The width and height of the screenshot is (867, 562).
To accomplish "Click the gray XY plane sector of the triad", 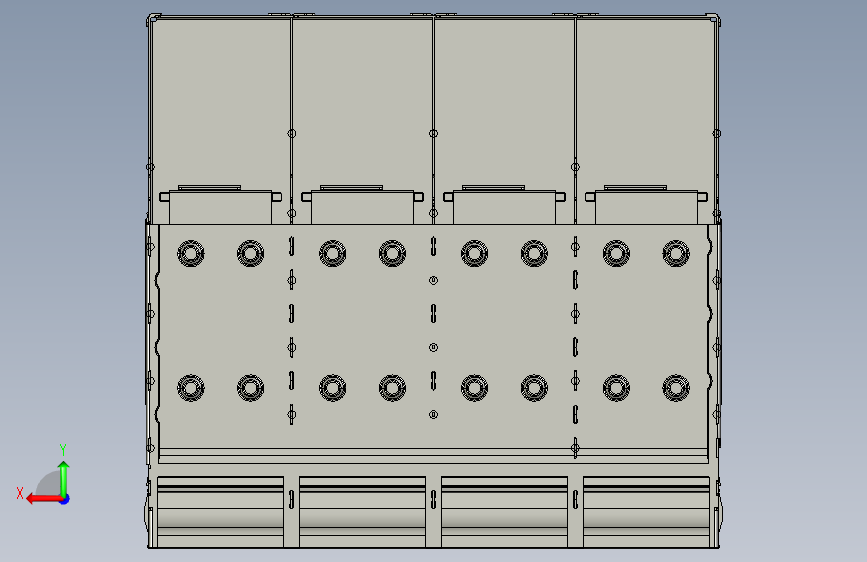I will [49, 484].
